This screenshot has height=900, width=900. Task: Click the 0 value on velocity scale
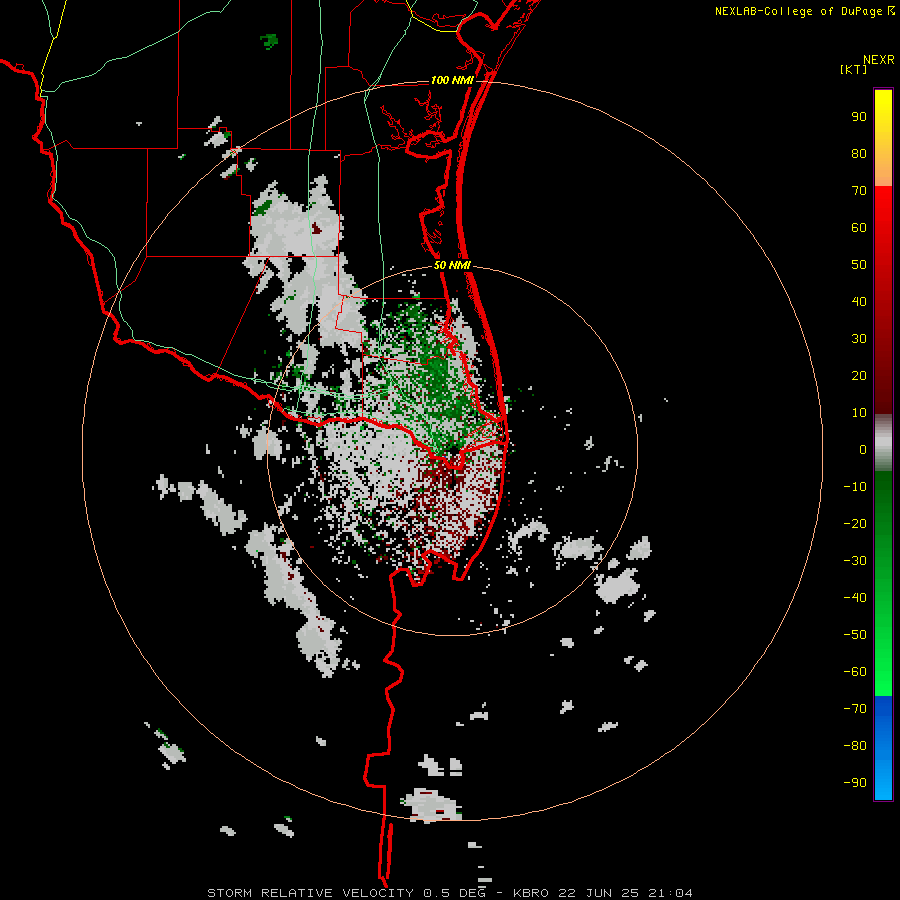[863, 450]
